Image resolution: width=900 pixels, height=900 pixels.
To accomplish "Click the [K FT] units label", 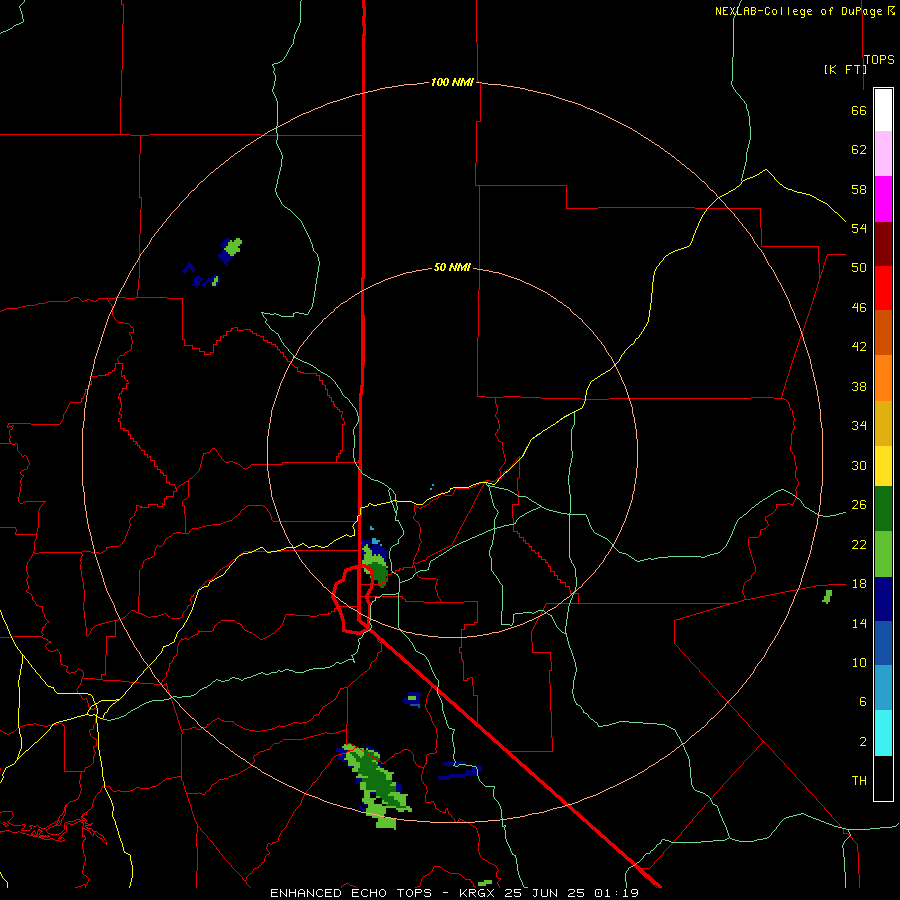I will [x=845, y=69].
